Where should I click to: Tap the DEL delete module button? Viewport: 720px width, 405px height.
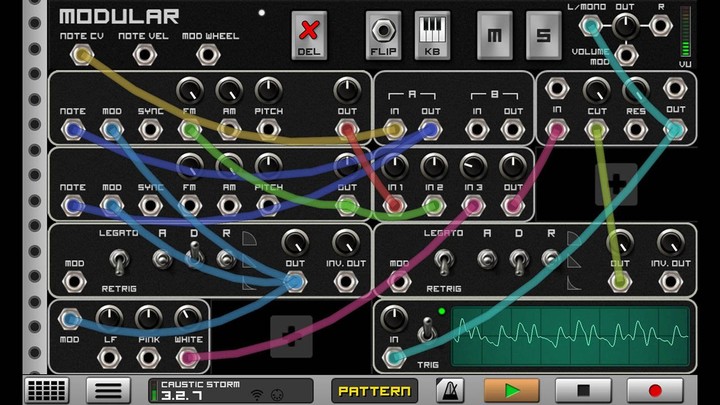tap(309, 36)
